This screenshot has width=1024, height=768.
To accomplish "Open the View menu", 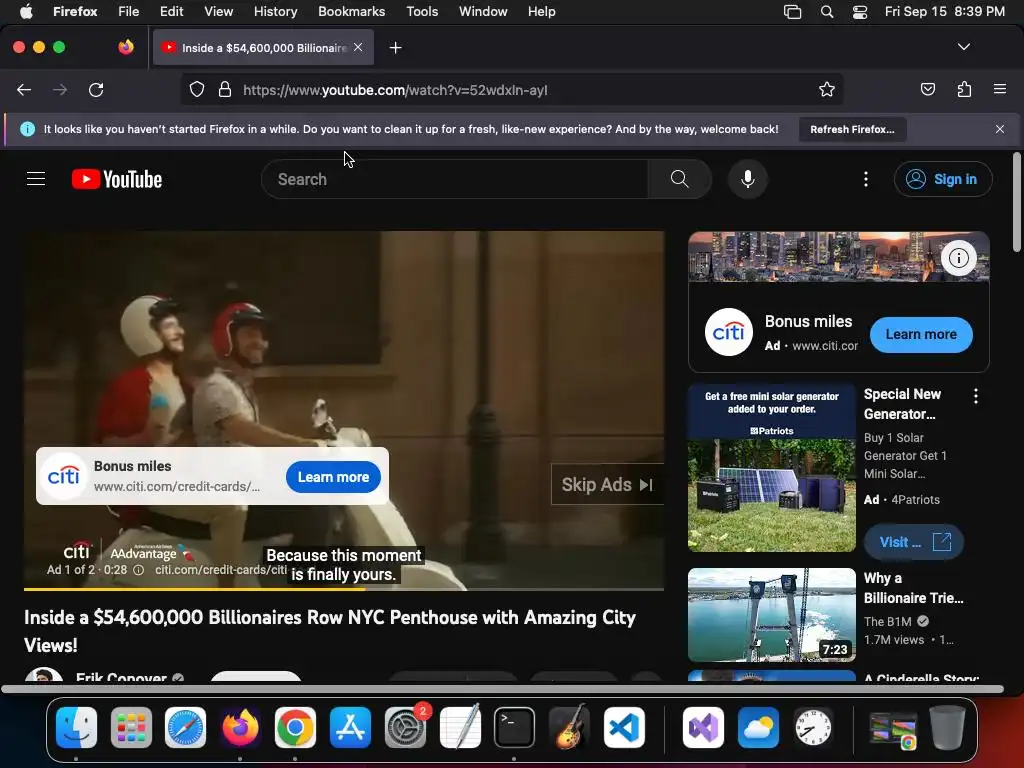I will click(219, 12).
